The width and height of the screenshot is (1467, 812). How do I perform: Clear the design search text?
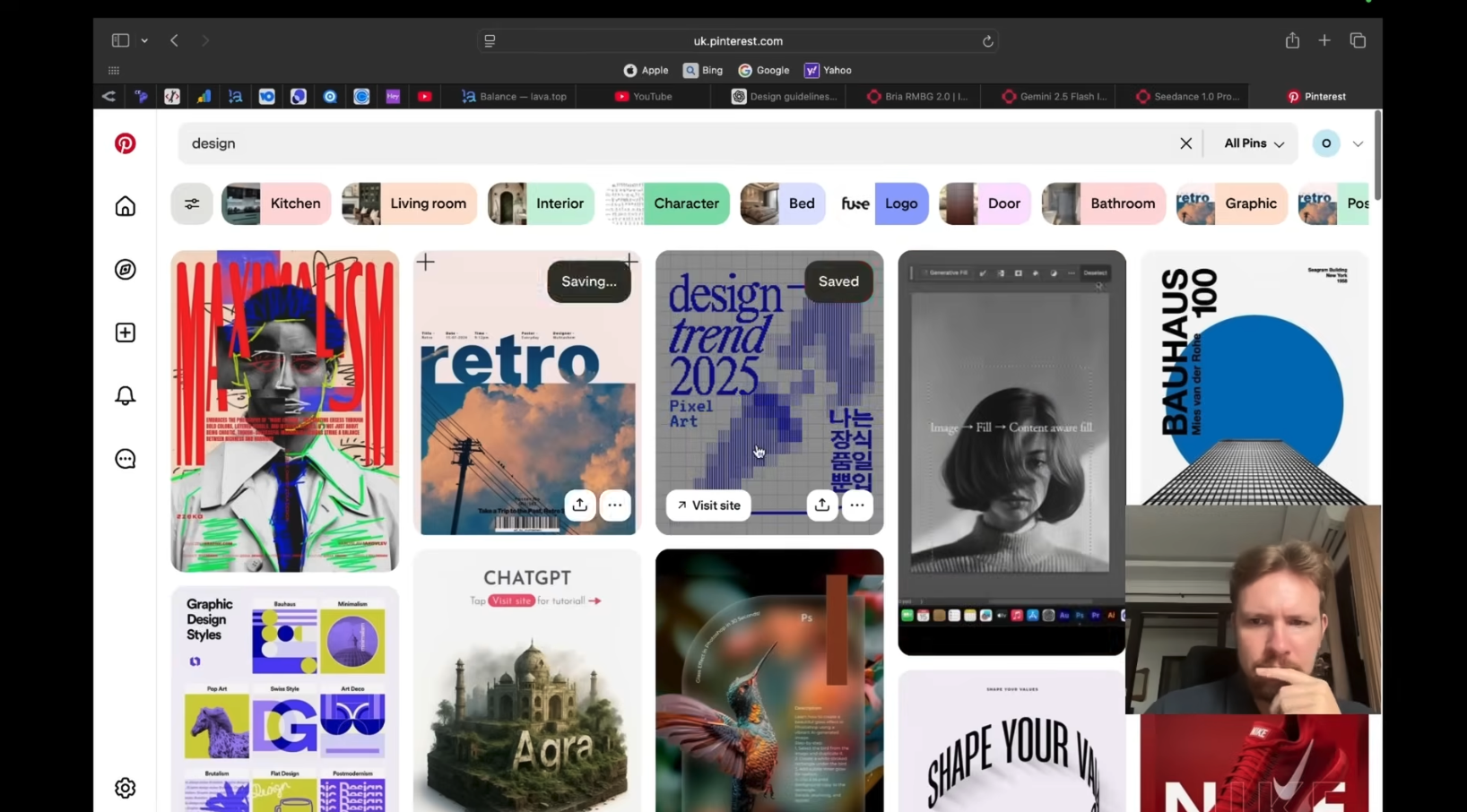click(x=1185, y=143)
